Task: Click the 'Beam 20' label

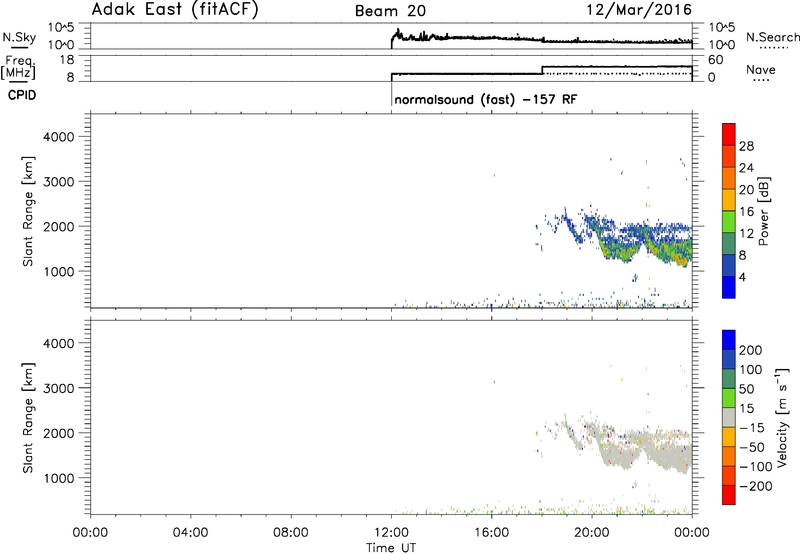Action: click(390, 11)
